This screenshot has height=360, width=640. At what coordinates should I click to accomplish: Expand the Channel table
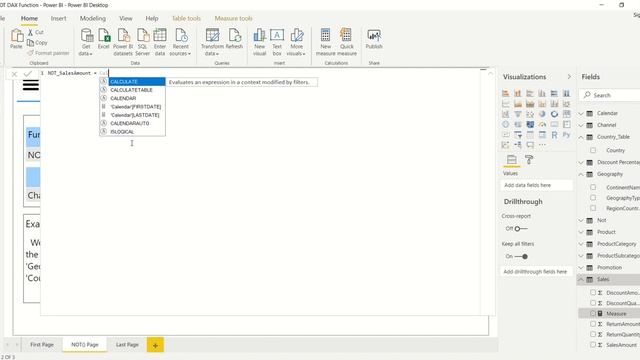(x=581, y=125)
